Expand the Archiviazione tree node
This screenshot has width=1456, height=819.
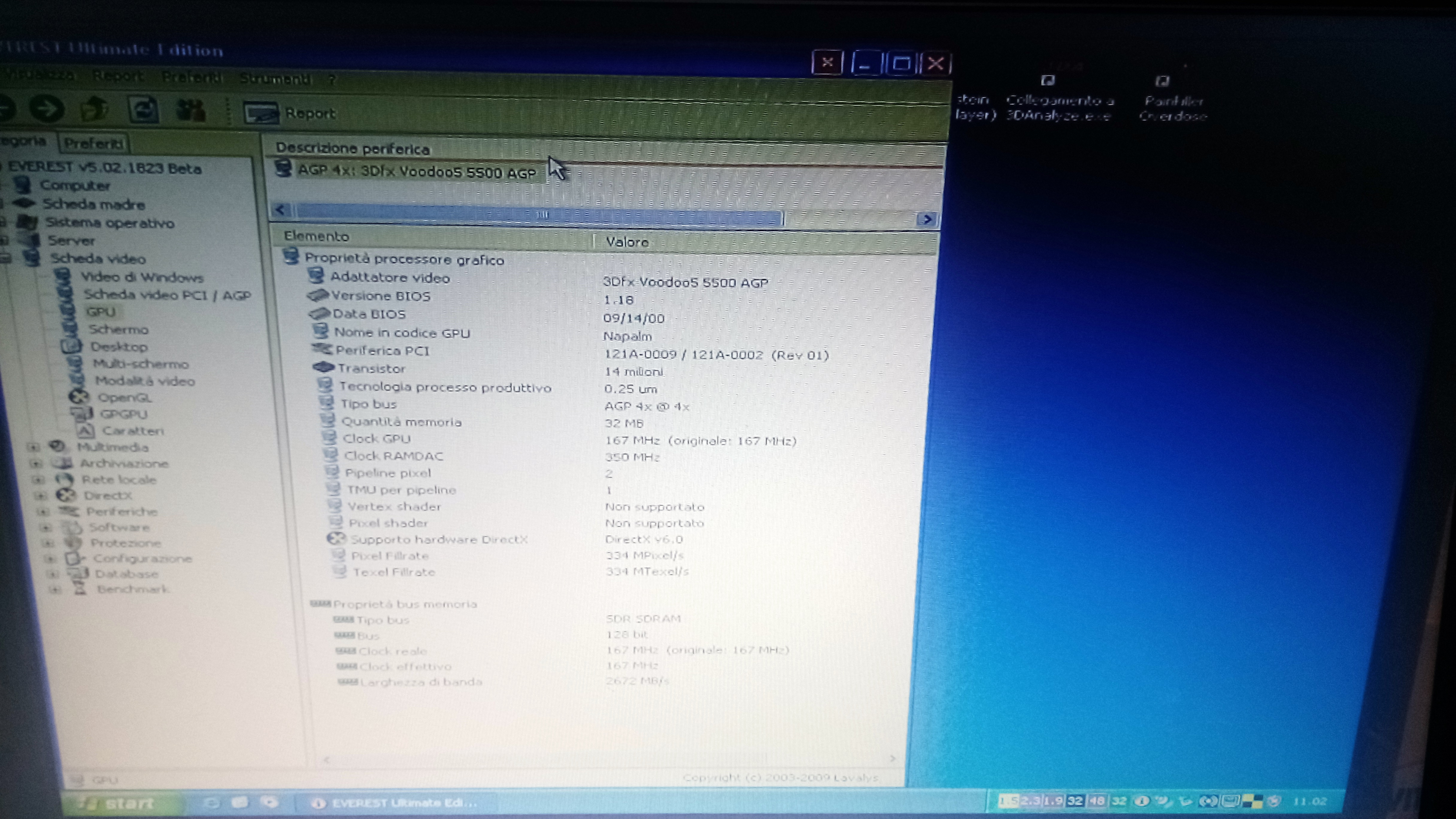[x=36, y=463]
